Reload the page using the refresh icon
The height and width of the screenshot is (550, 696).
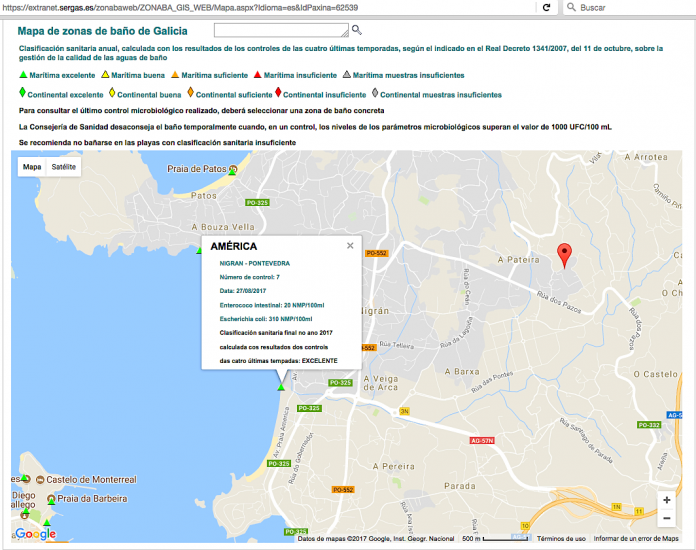click(546, 7)
